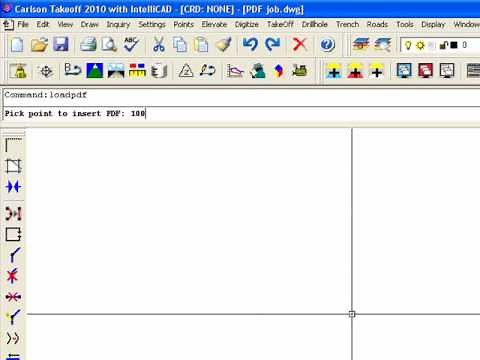Image resolution: width=480 pixels, height=360 pixels.
Task: Click the yellow weight toolbar icon
Action: click(x=18, y=71)
